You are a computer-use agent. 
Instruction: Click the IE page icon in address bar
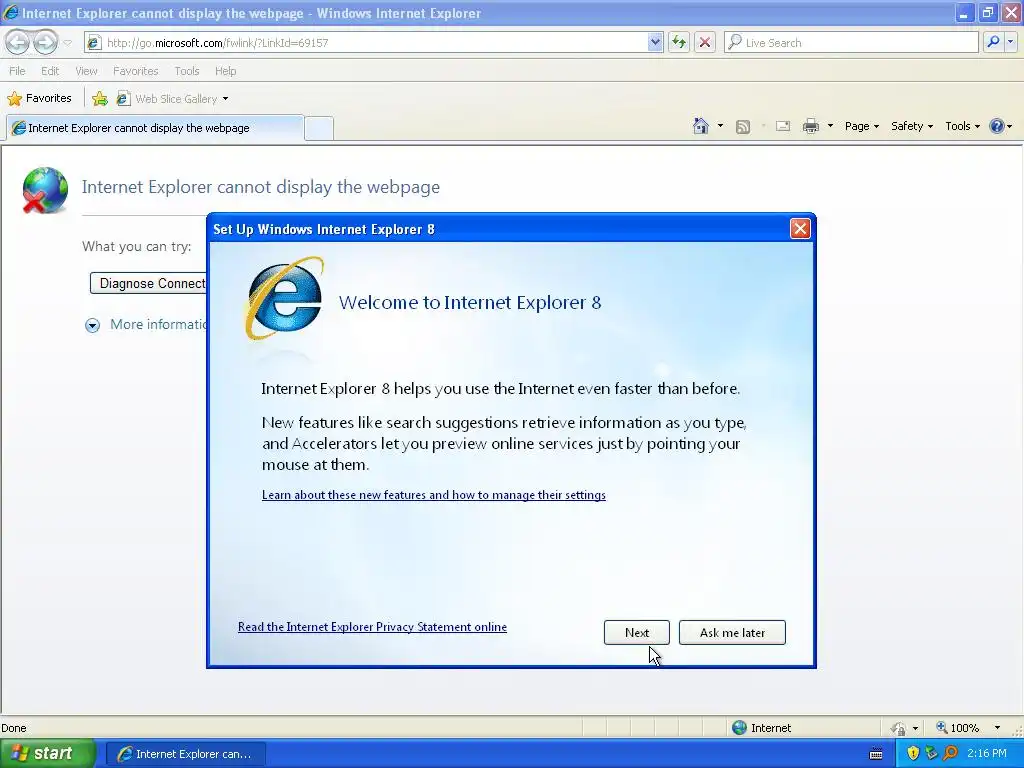click(x=94, y=42)
